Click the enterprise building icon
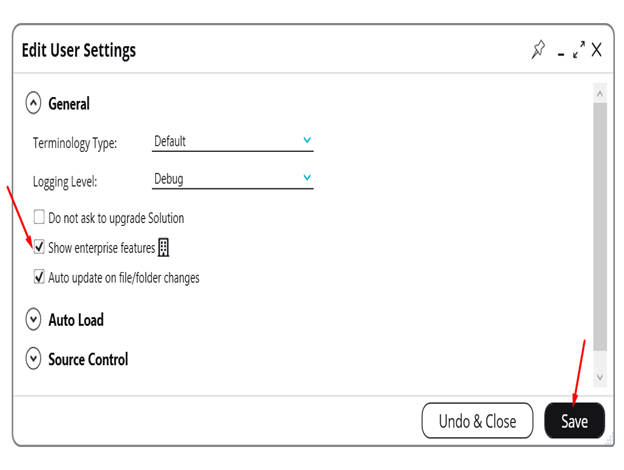Image resolution: width=624 pixels, height=470 pixels. coord(164,247)
